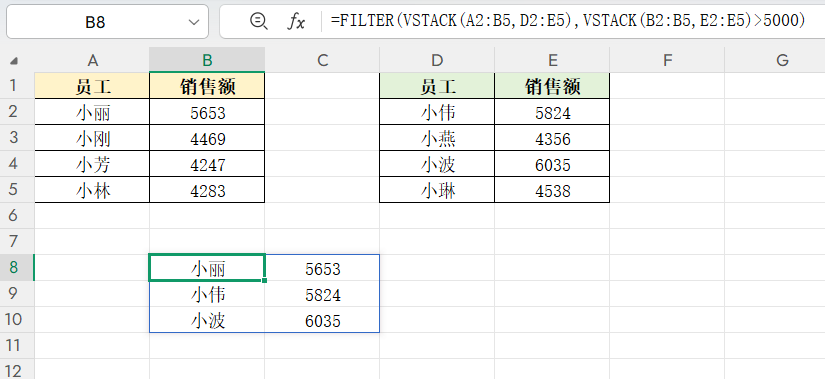
Task: Select result cell B9 with 小伟
Action: pyautogui.click(x=207, y=294)
